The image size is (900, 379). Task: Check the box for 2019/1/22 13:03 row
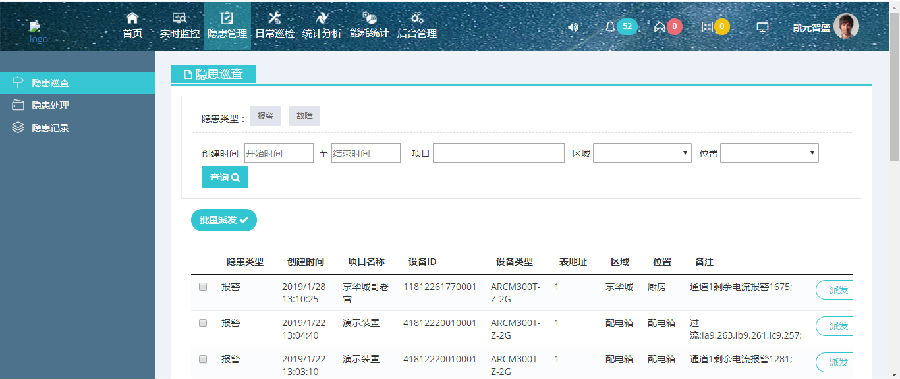(203, 359)
